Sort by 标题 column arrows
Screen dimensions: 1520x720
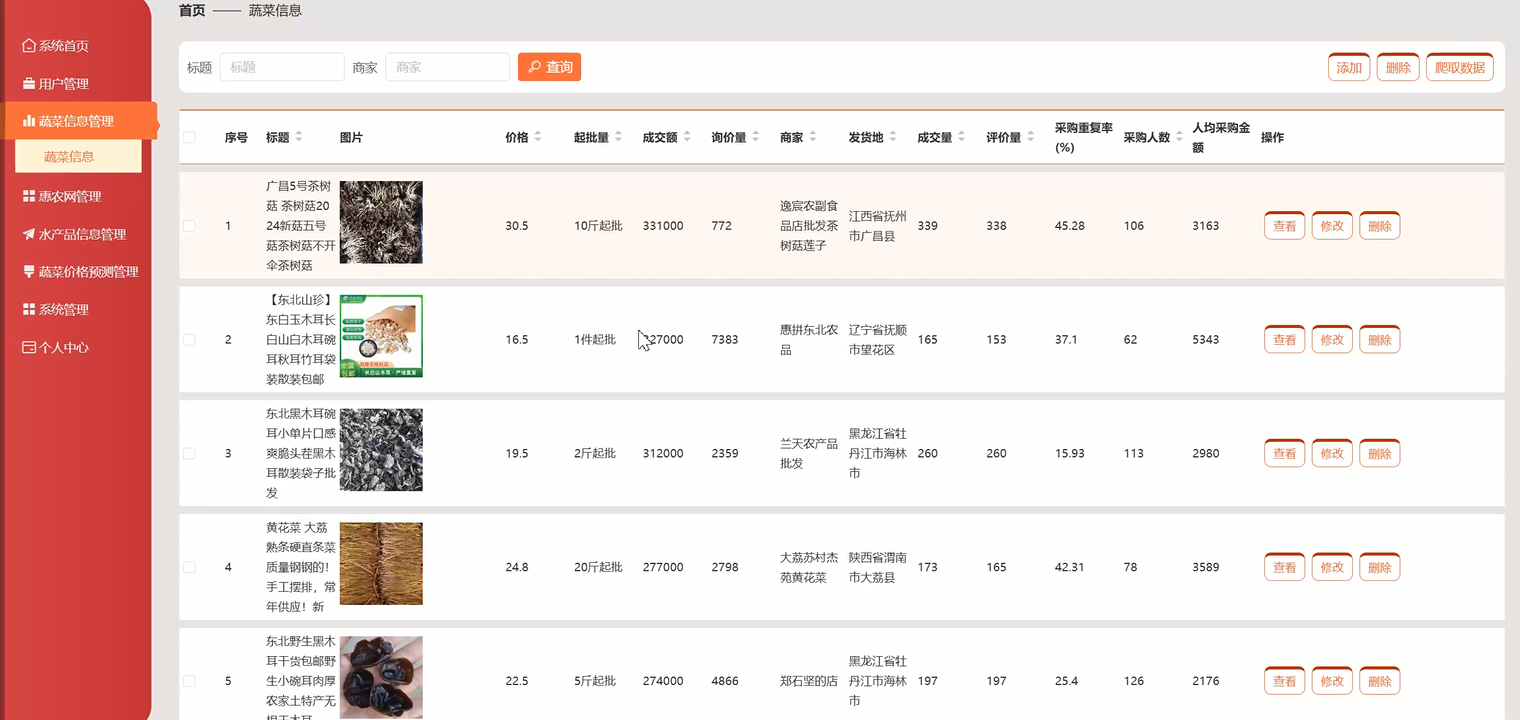click(298, 137)
